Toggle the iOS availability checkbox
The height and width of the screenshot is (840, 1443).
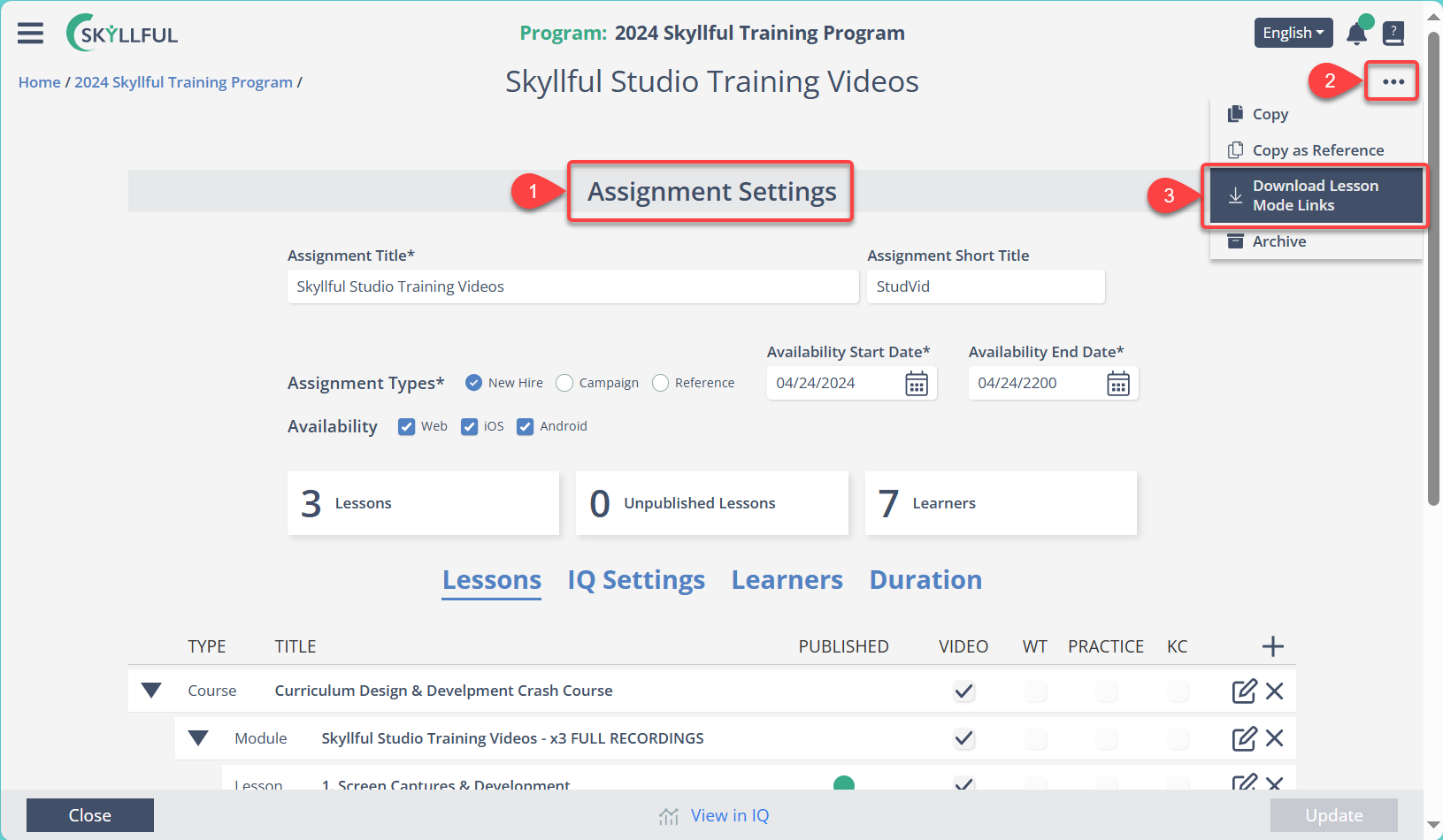tap(469, 426)
